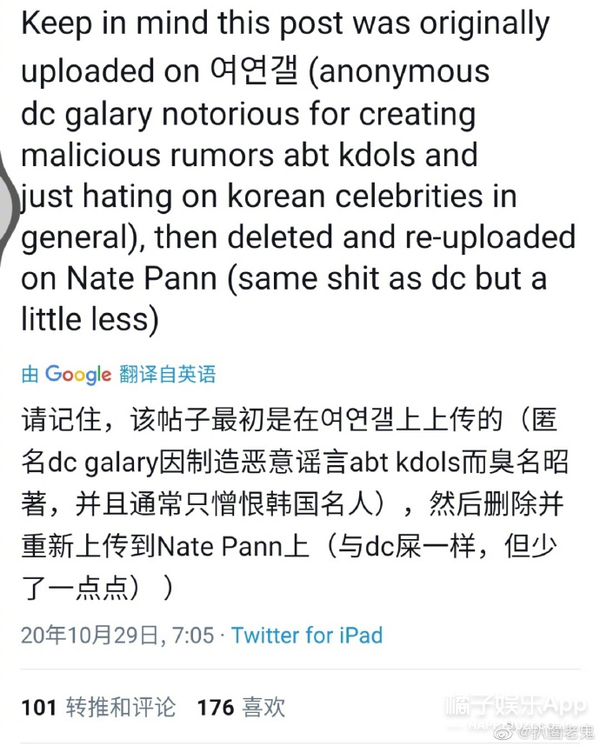600x746 pixels.
Task: Click the Google logo in translation credit
Action: click(x=78, y=375)
